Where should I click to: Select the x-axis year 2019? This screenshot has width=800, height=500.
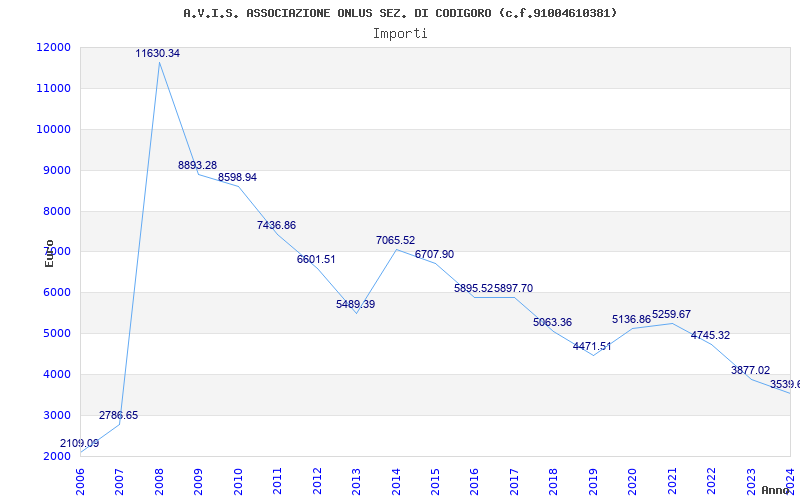[x=593, y=482]
